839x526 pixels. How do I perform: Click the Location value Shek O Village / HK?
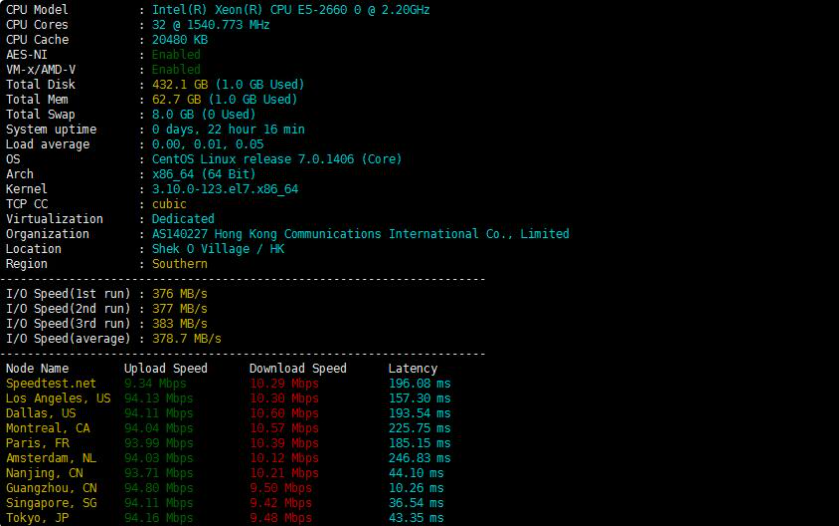click(218, 249)
